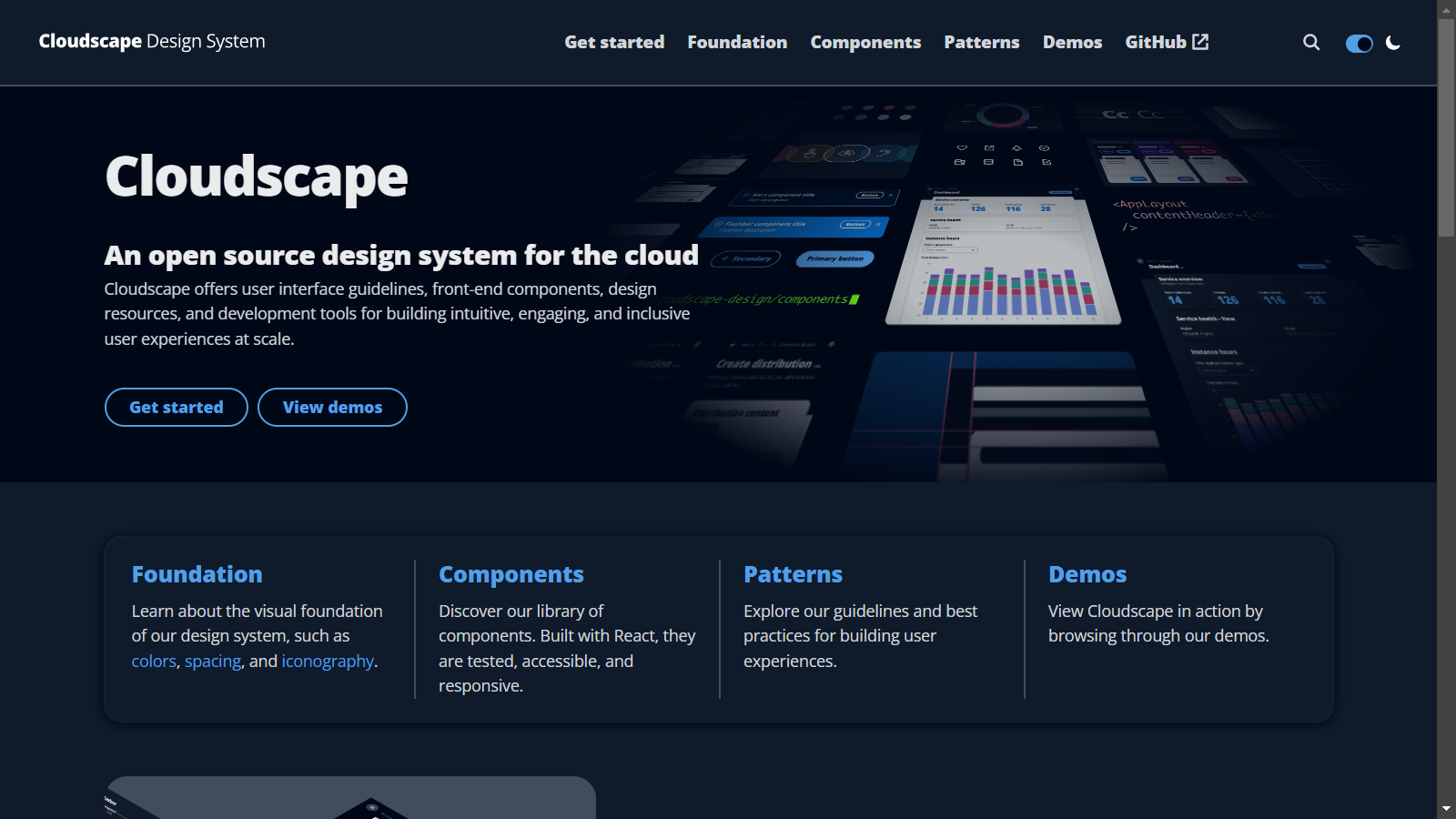
Task: Open the Foundation card heading link
Action: 197,574
